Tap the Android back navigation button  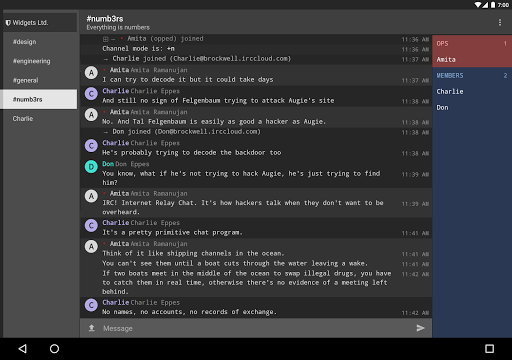click(22, 349)
